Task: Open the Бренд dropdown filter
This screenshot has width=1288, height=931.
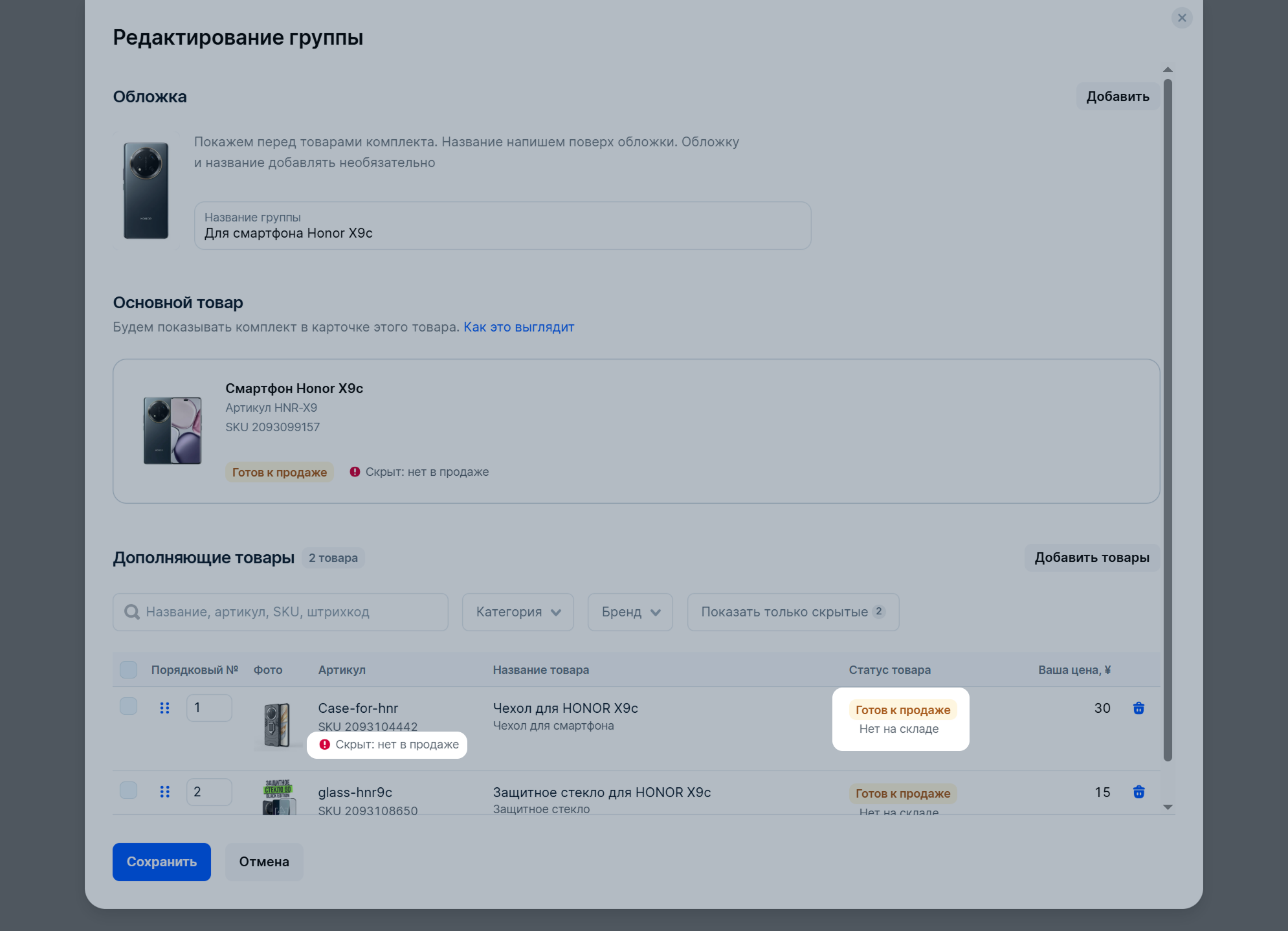Action: [630, 612]
